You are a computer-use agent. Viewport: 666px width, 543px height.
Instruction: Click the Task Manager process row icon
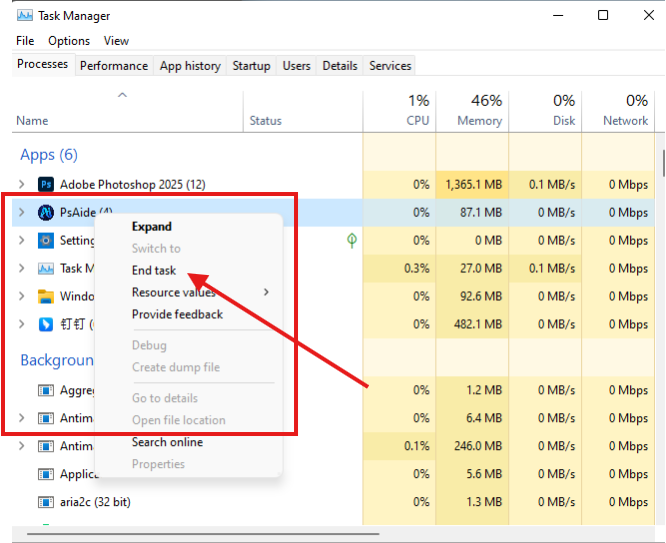pyautogui.click(x=46, y=268)
